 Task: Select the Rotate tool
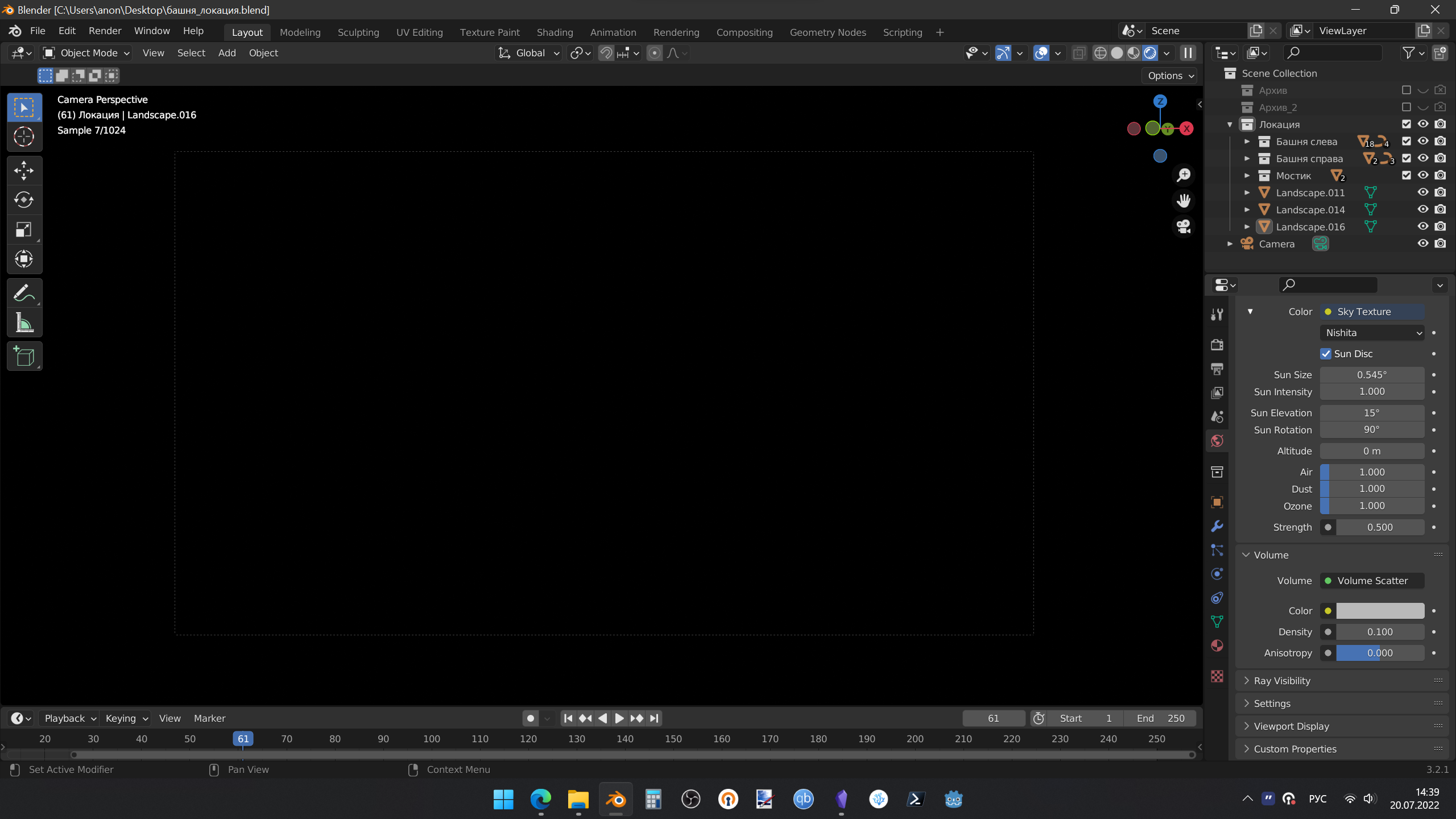pos(24,200)
